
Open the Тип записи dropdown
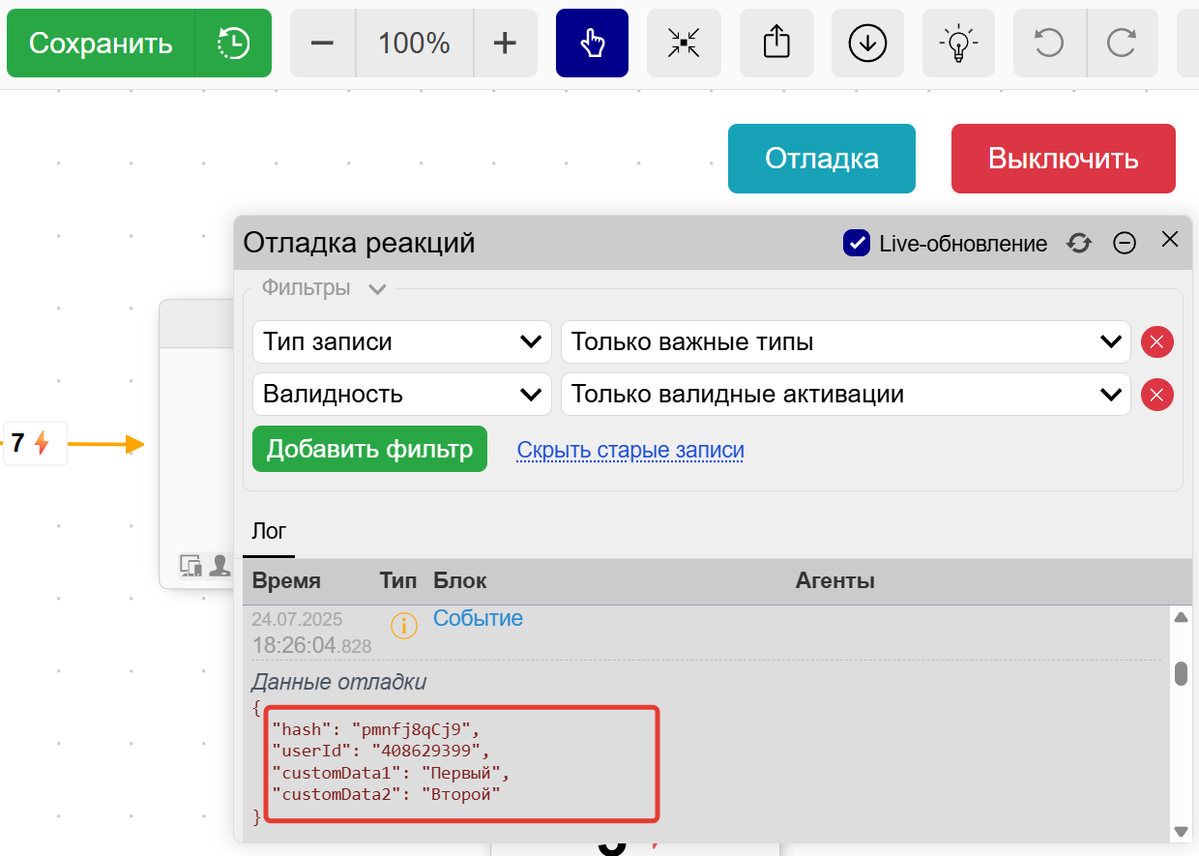point(401,342)
